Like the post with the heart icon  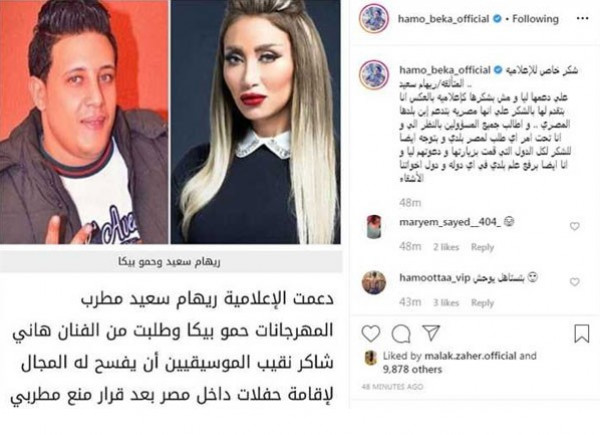(x=370, y=334)
